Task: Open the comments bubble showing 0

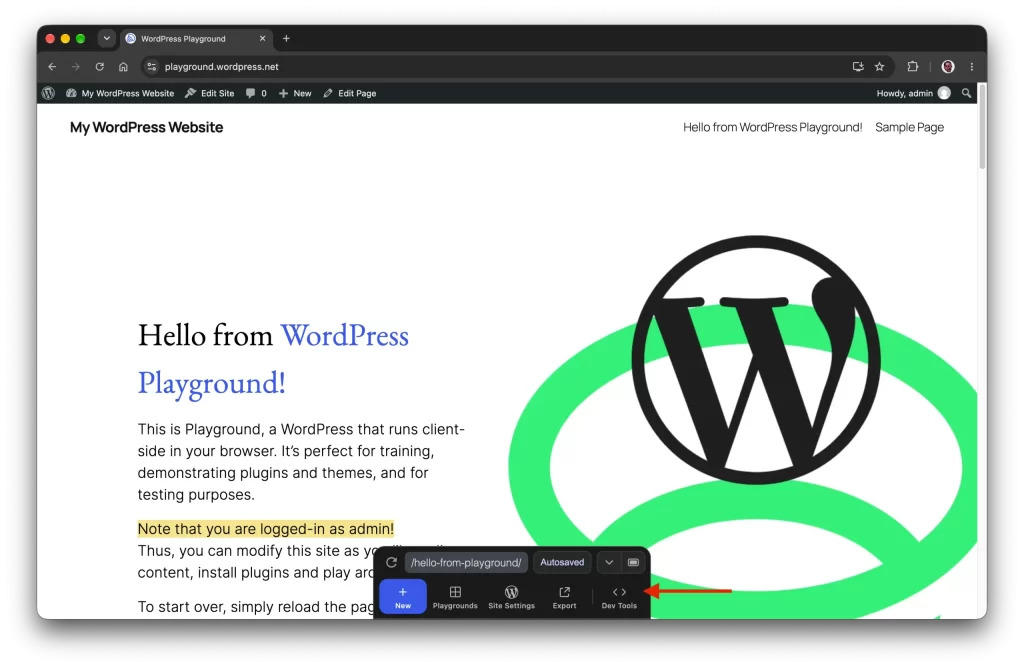Action: [x=256, y=93]
